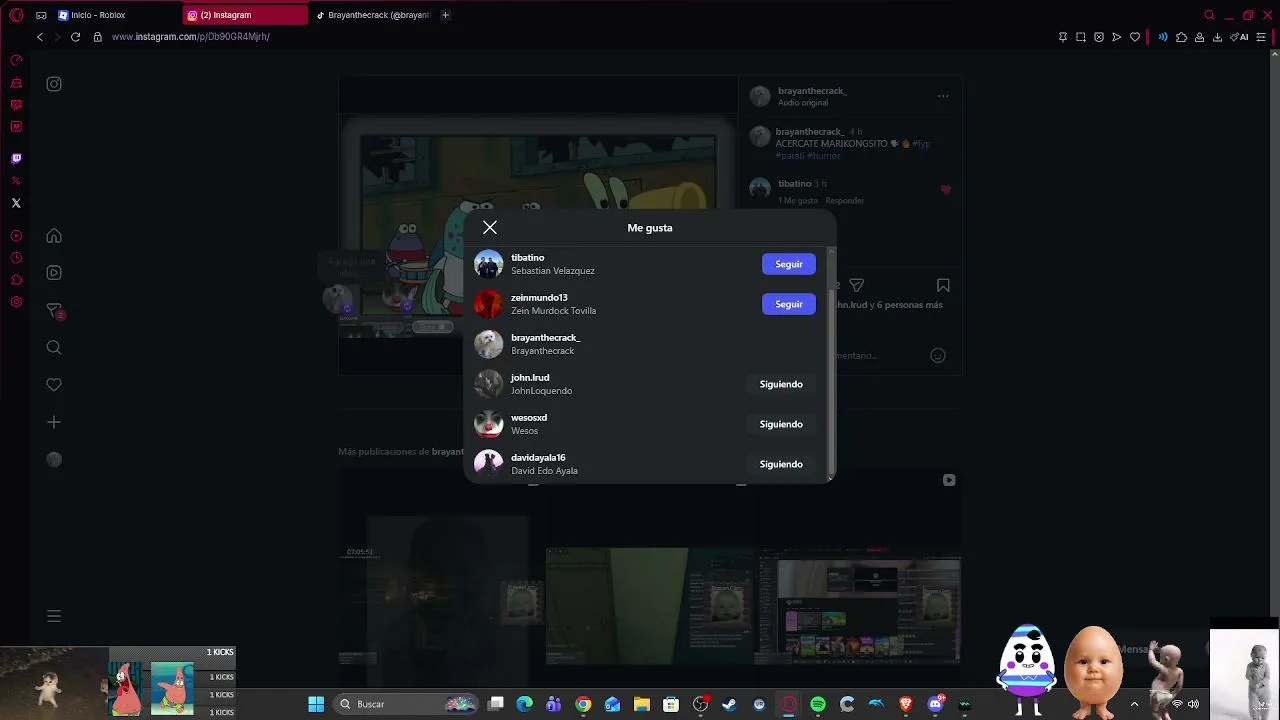Open post options three-dot menu
Screen dimensions: 1280x720
tap(943, 96)
